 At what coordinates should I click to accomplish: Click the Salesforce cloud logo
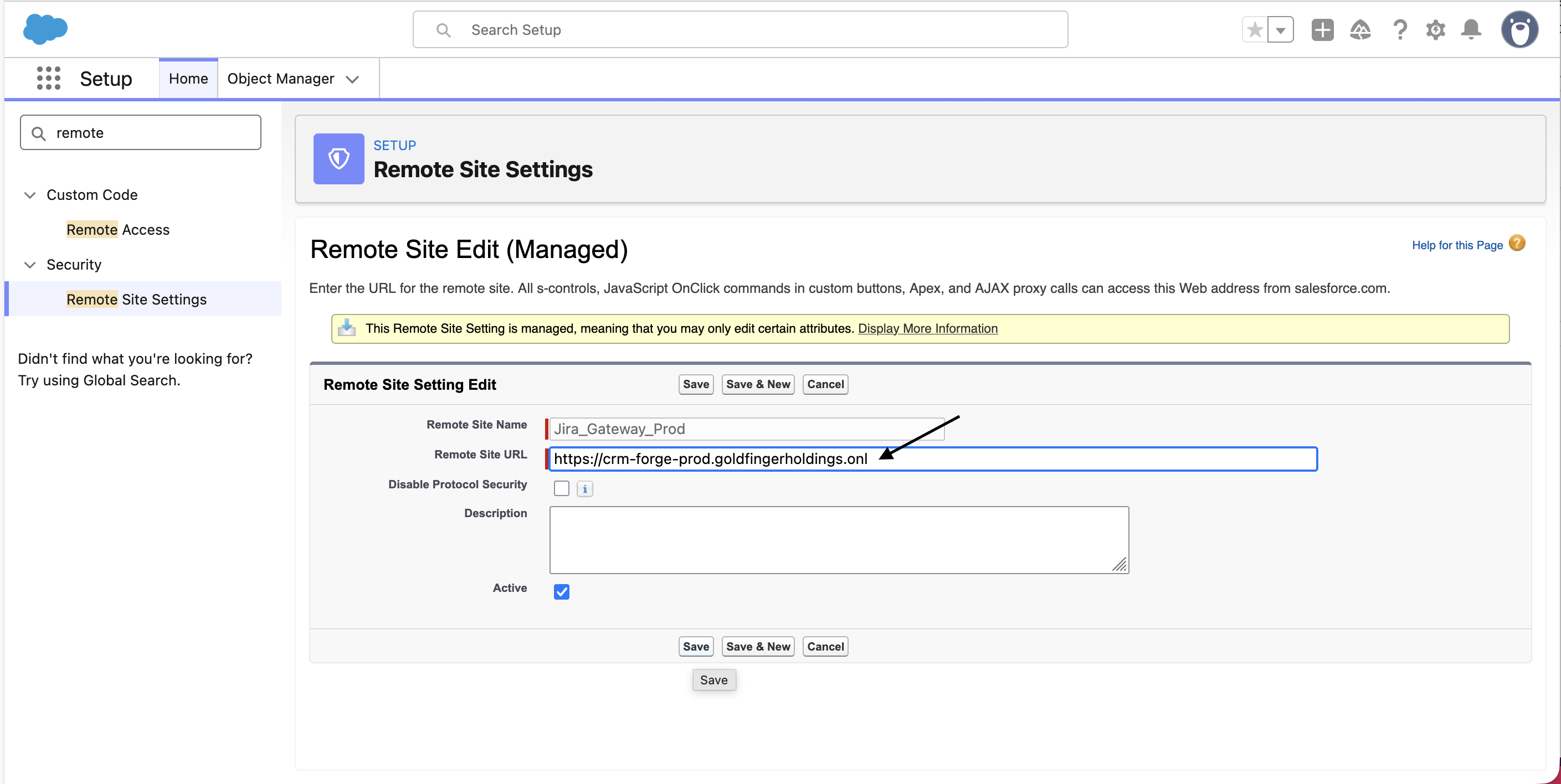[45, 29]
